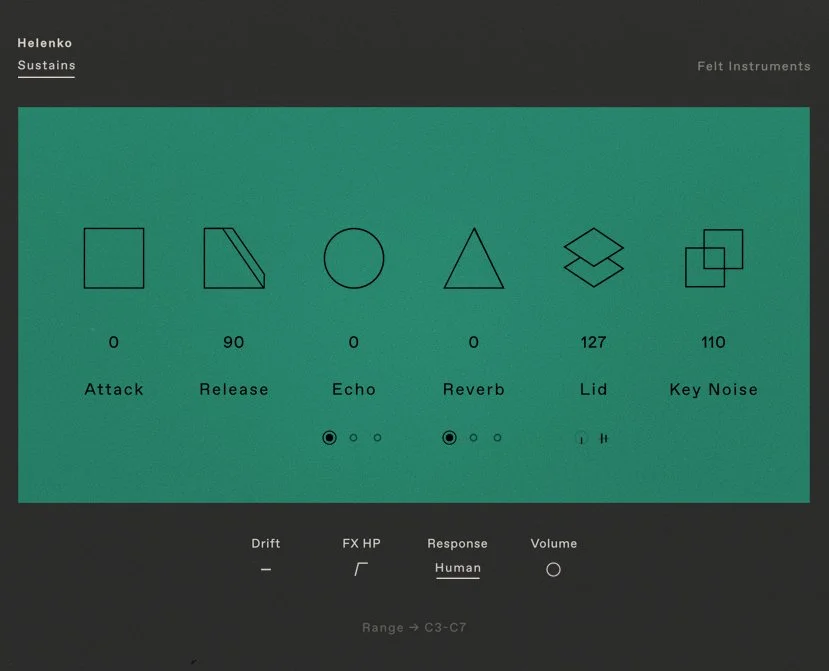Click the Release slanted shape icon
Screen dimensions: 829x671
point(234,258)
